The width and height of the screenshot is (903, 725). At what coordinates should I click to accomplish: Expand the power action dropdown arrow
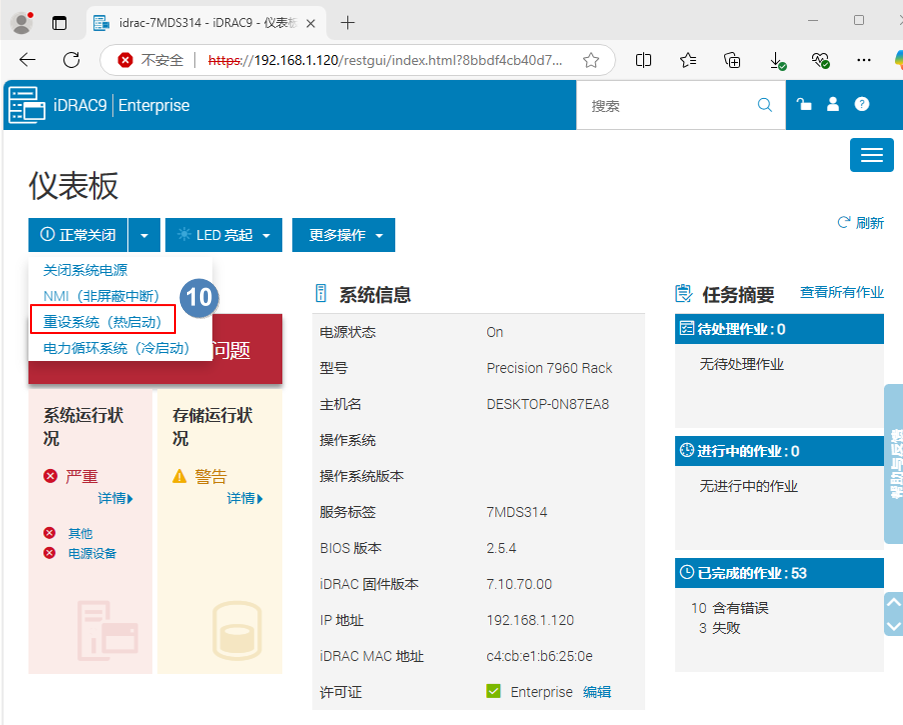point(144,235)
